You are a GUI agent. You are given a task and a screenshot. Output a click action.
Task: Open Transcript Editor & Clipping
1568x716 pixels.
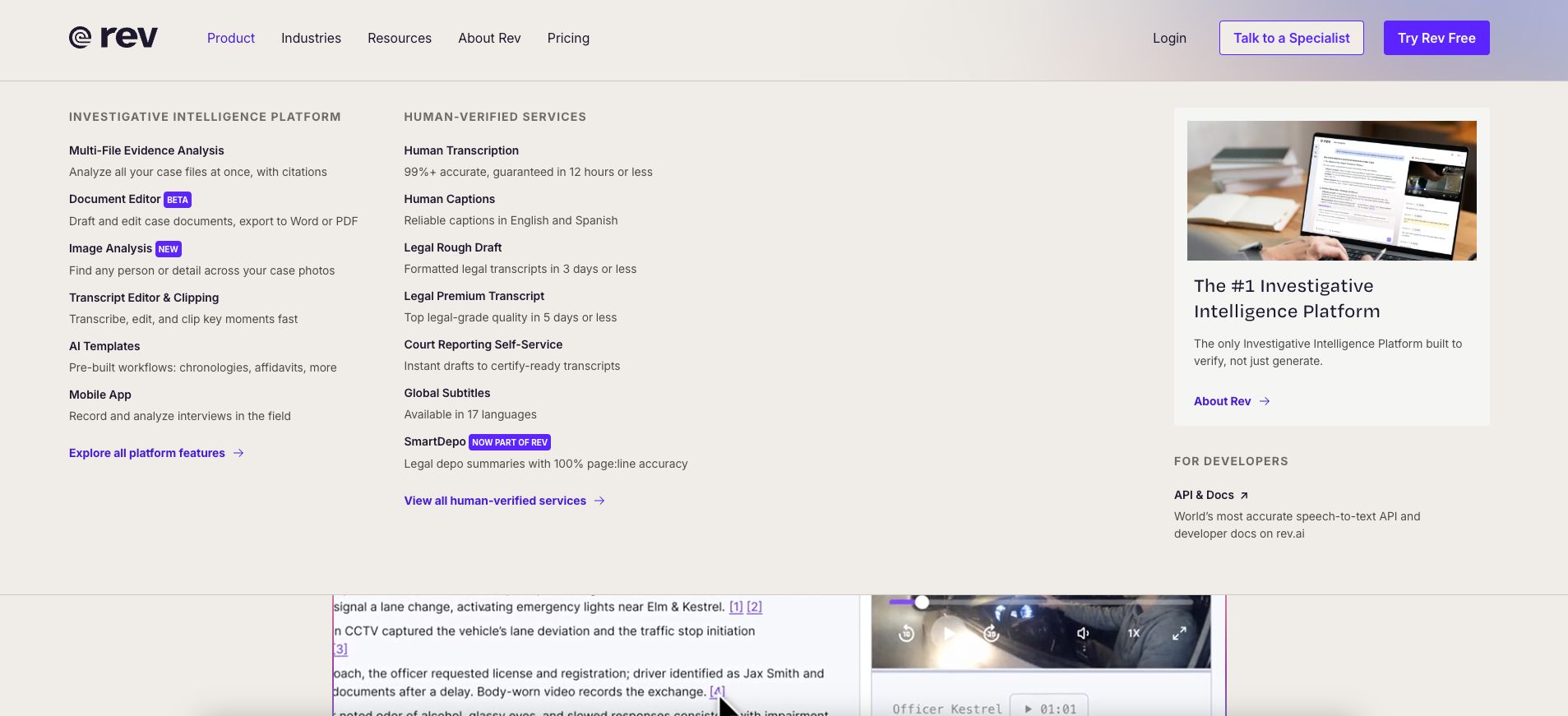click(144, 298)
